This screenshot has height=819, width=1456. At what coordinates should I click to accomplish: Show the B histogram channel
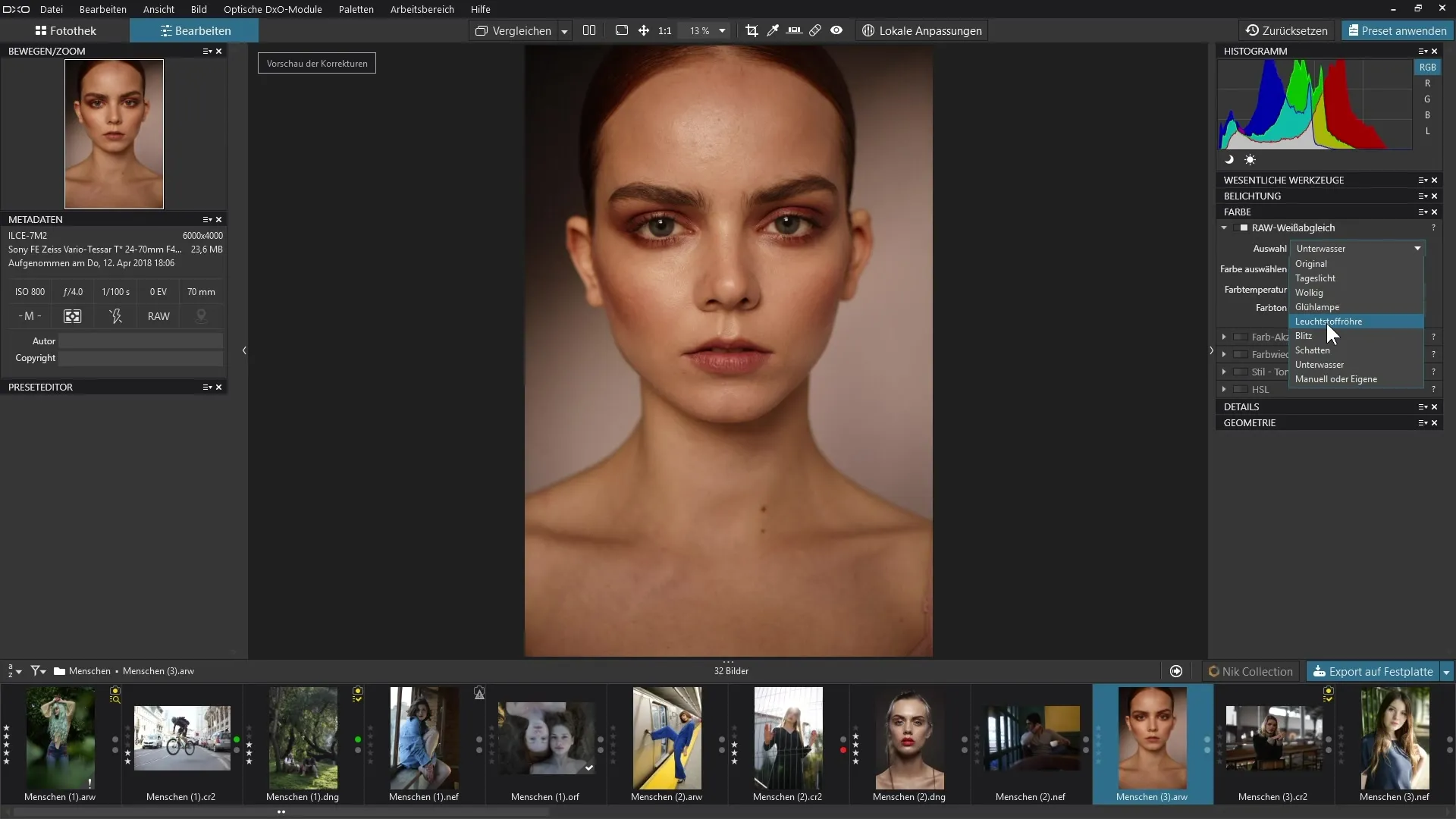tap(1427, 115)
